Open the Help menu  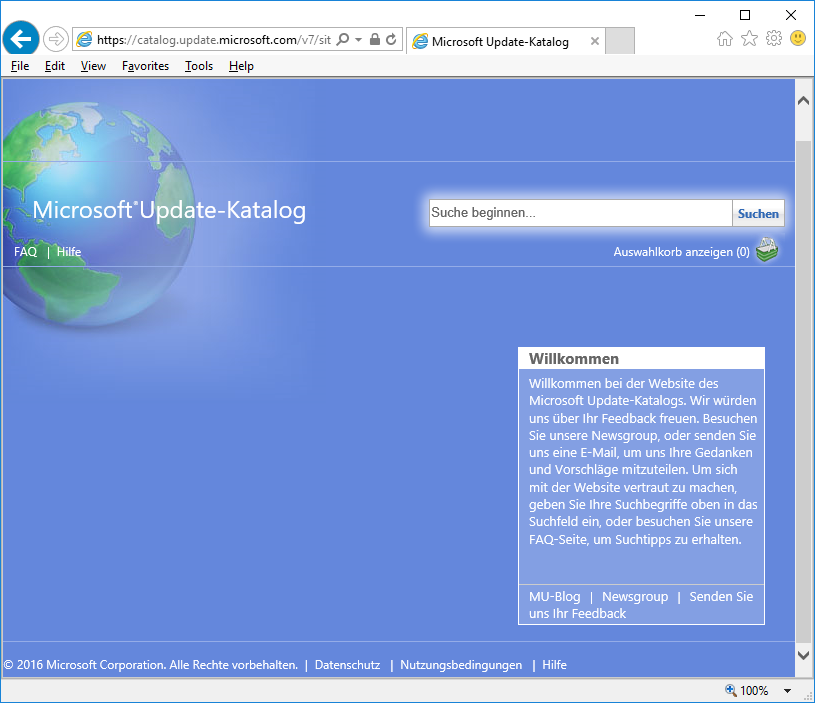[x=241, y=66]
